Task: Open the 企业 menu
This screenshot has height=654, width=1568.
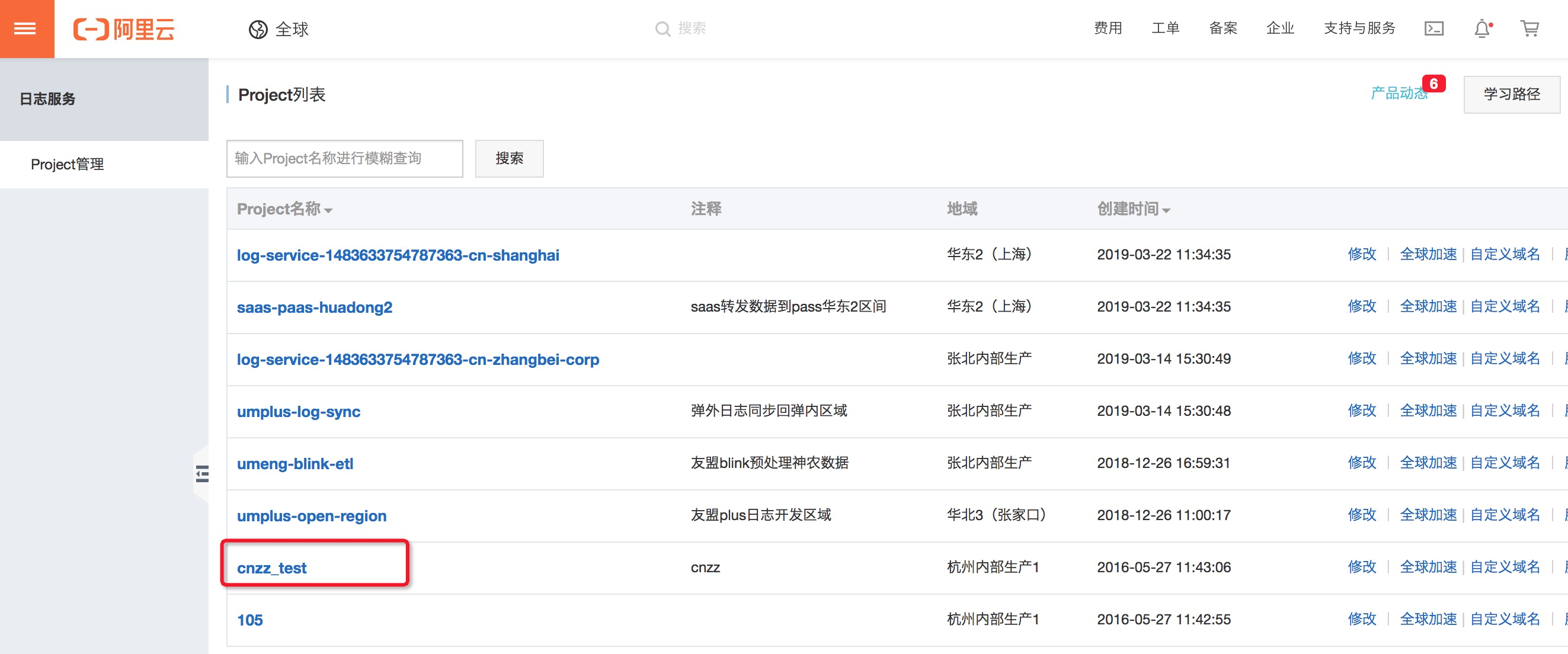Action: click(x=1280, y=28)
